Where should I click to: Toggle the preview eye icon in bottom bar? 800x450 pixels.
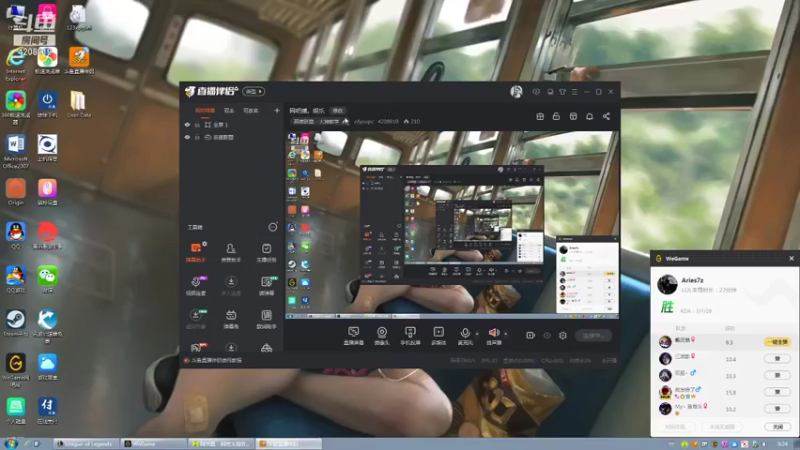[547, 335]
